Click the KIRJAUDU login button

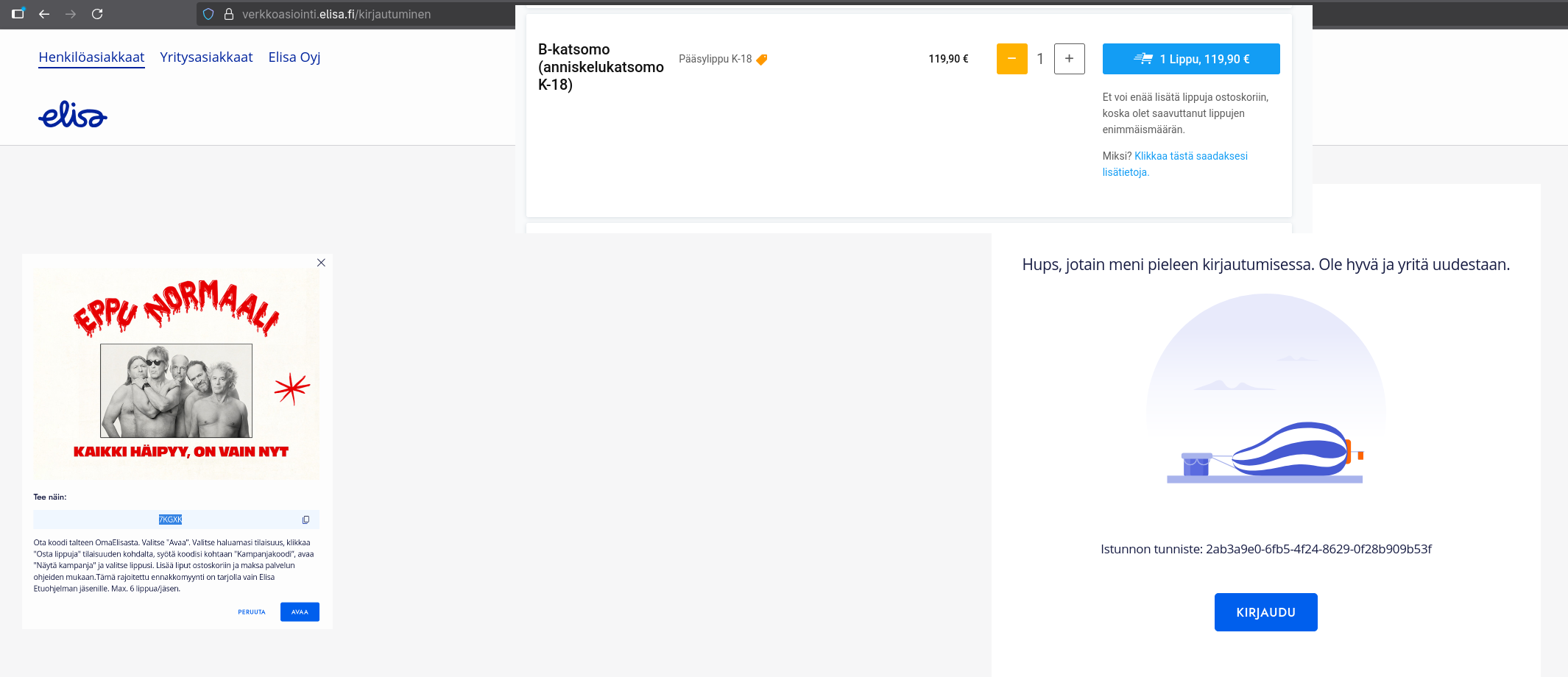(1266, 612)
